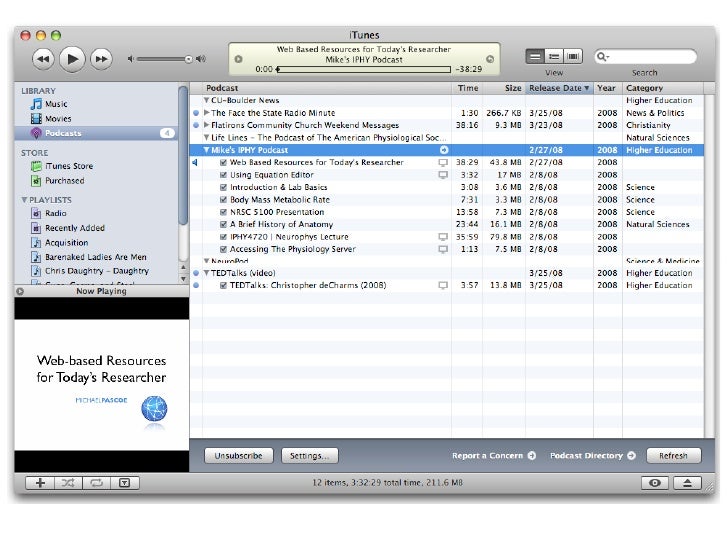Viewport: 728px width, 546px height.
Task: Click the low-volume speaker icon
Action: coord(131,59)
